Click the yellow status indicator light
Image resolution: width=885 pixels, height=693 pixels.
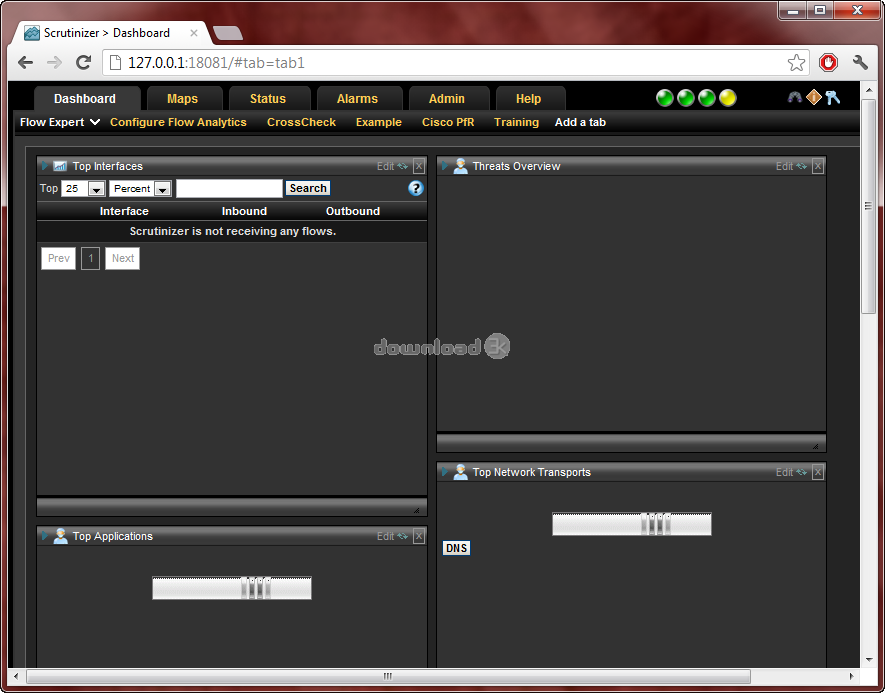point(728,98)
